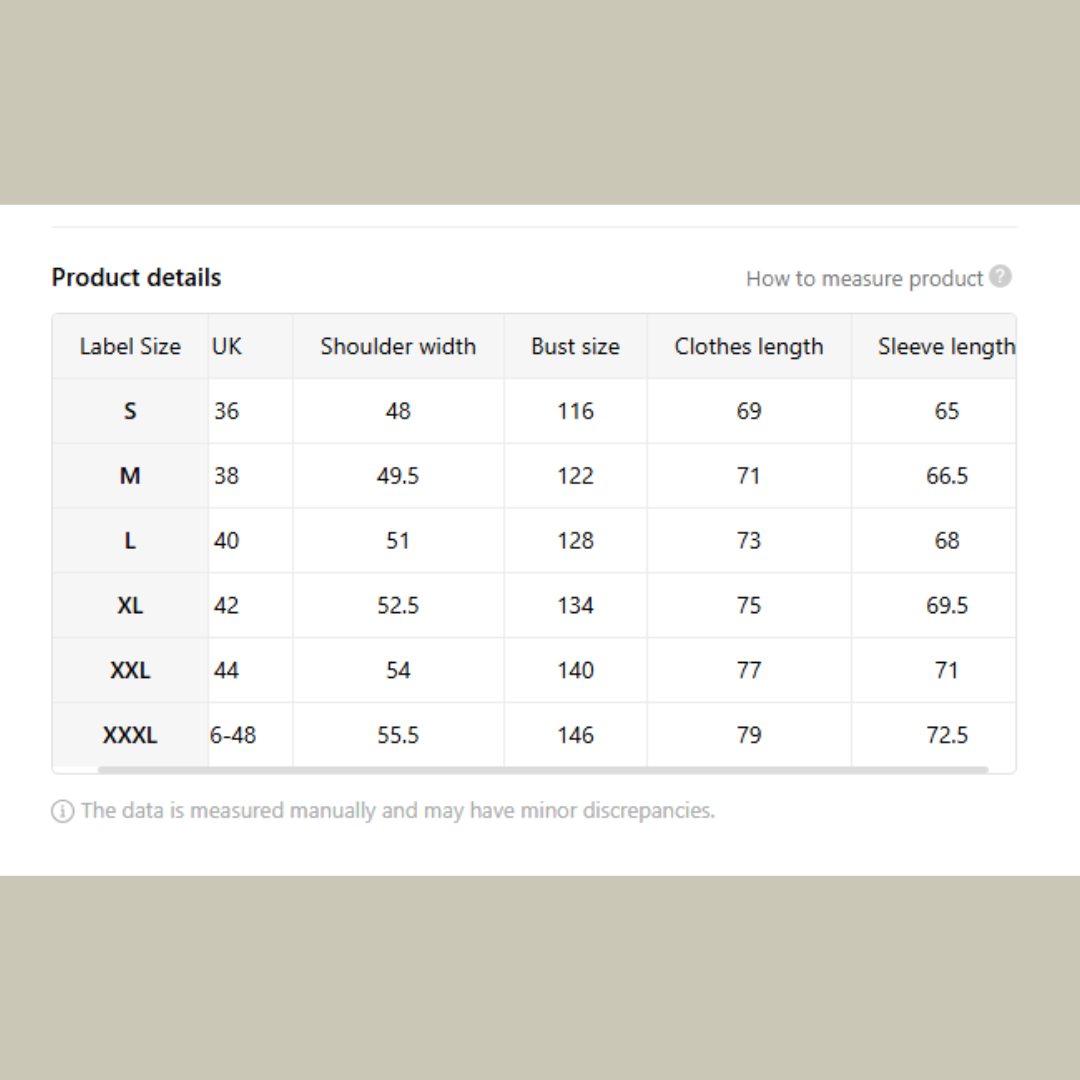Select the Label Size column header
This screenshot has height=1080, width=1080.
click(x=130, y=347)
